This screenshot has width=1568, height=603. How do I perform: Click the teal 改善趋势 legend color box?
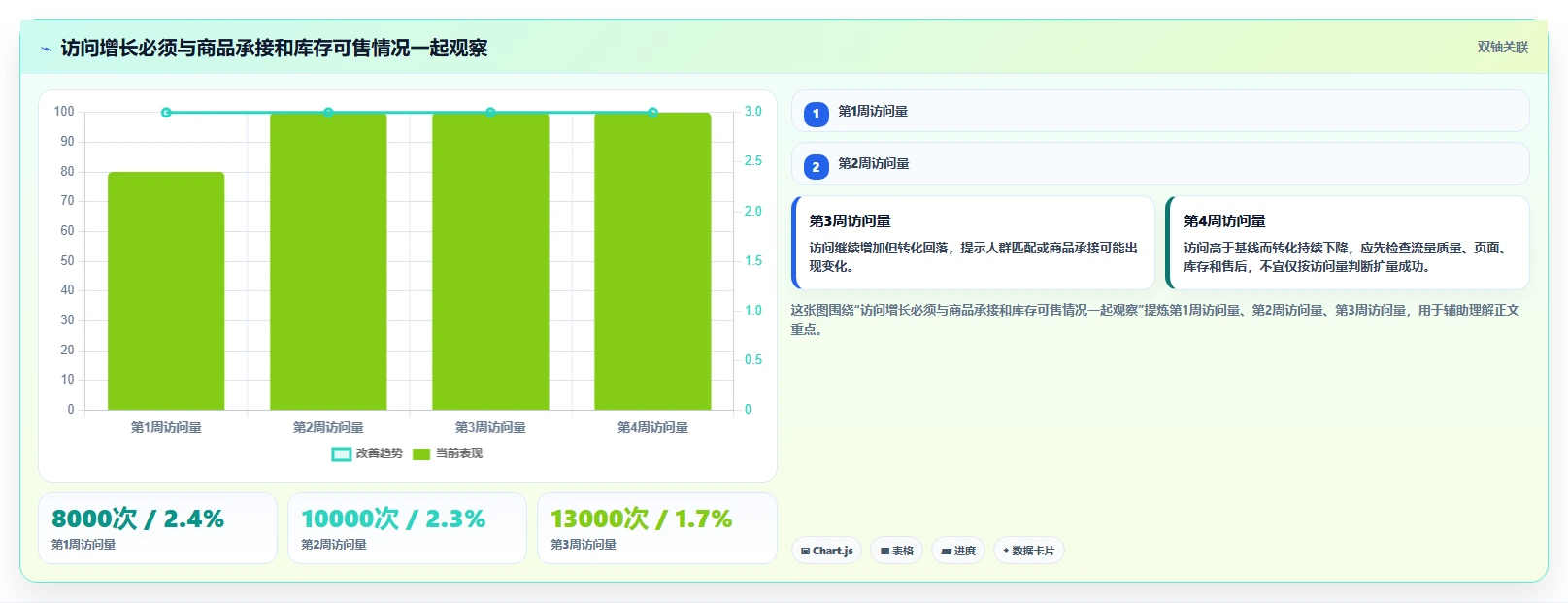pyautogui.click(x=342, y=453)
